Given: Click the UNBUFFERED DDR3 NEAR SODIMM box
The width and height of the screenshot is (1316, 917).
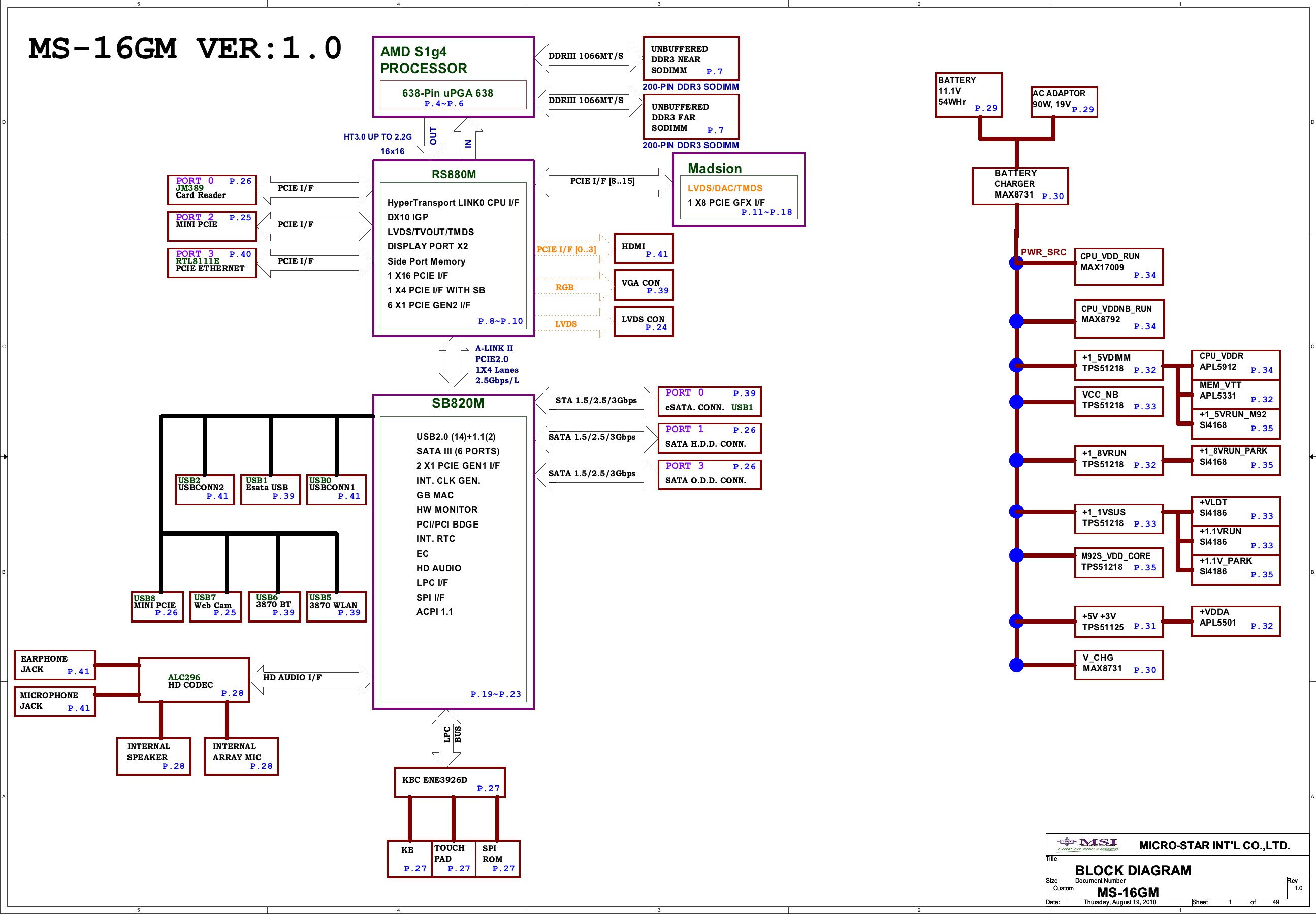Looking at the screenshot, I should (691, 58).
